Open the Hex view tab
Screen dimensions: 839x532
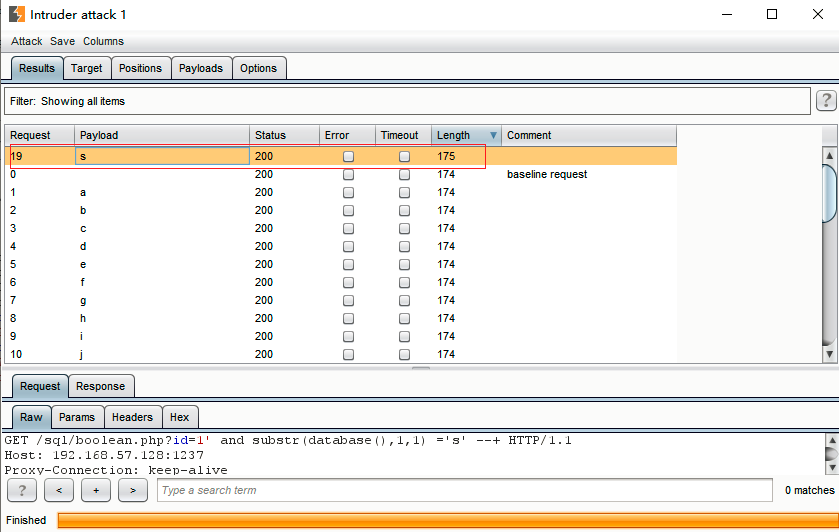(180, 417)
